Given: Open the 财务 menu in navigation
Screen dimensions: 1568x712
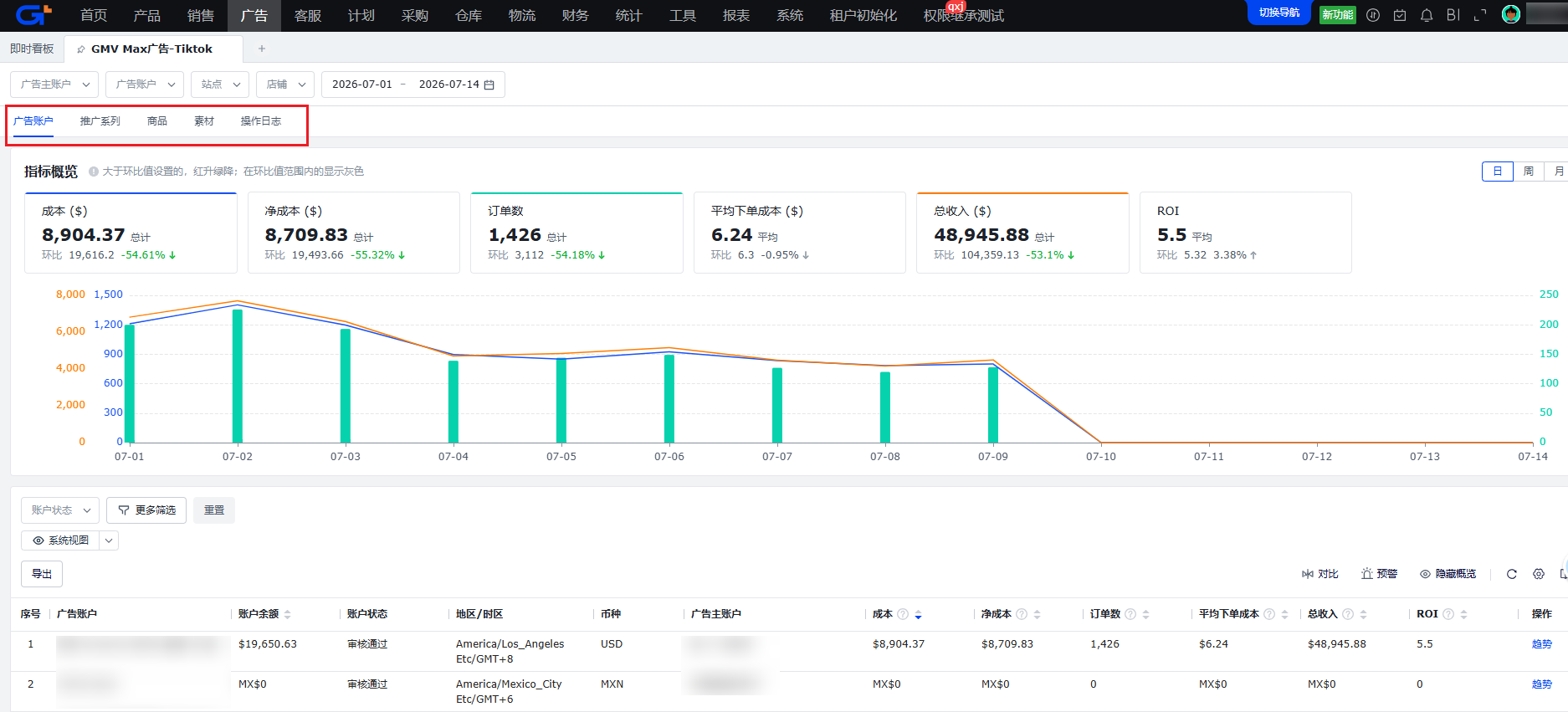Looking at the screenshot, I should coord(575,15).
